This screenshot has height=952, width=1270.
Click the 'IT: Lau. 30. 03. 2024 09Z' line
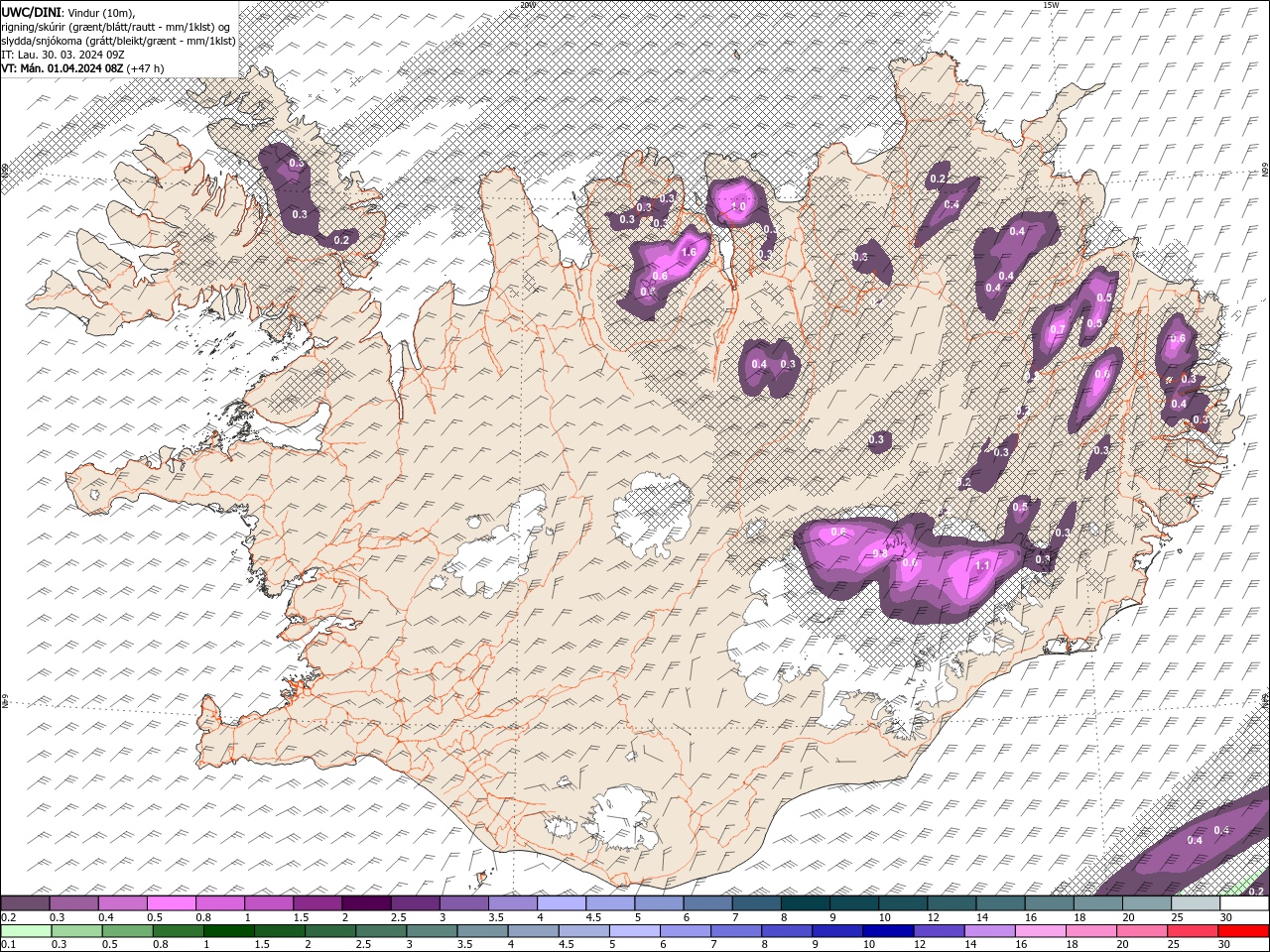coord(65,54)
